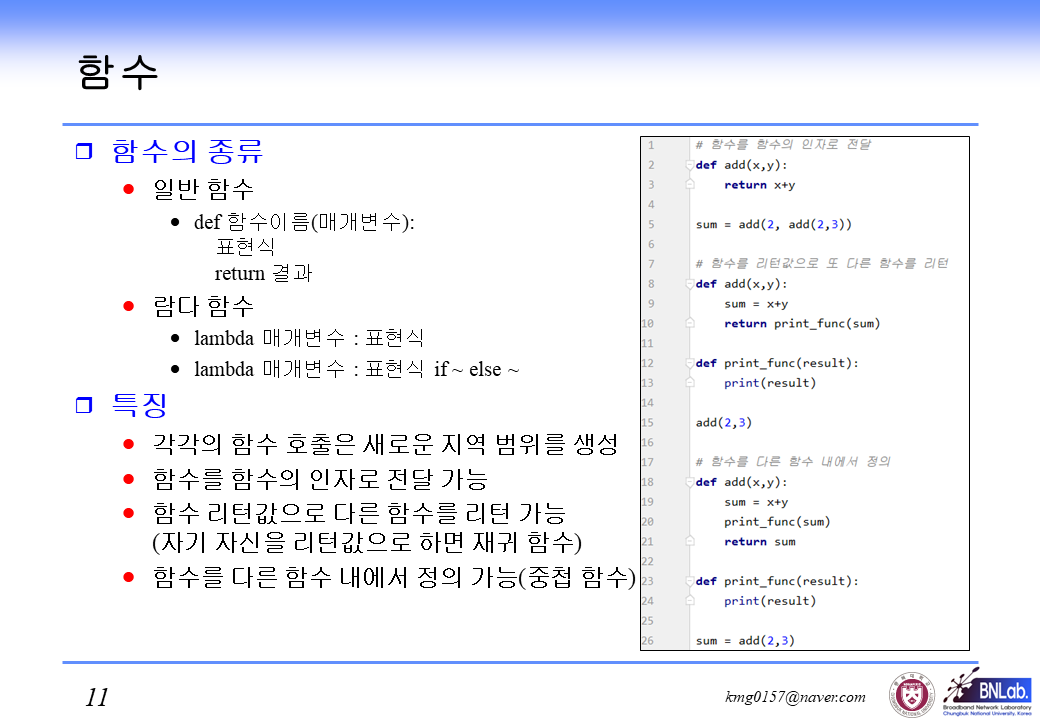The image size is (1040, 720).
Task: Click 'print(result)' on line 13
Action: click(x=770, y=383)
